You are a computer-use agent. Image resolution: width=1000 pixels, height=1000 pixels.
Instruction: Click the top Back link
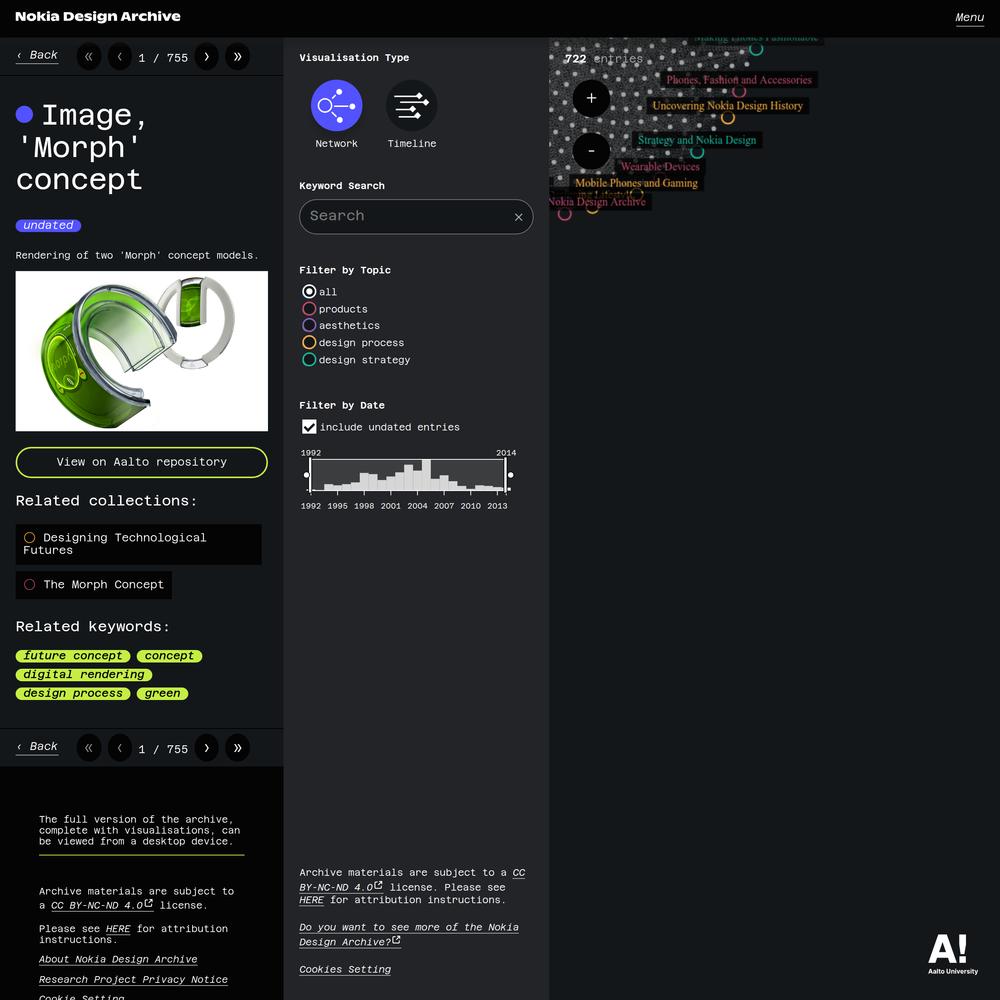coord(38,55)
